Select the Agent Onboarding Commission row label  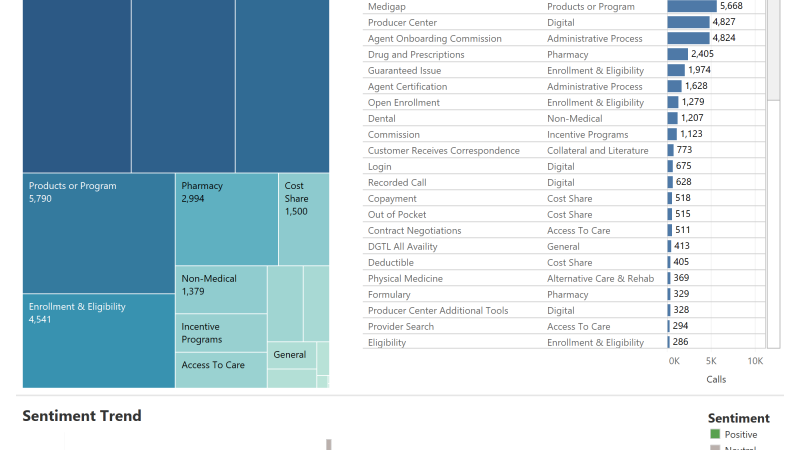[x=434, y=38]
